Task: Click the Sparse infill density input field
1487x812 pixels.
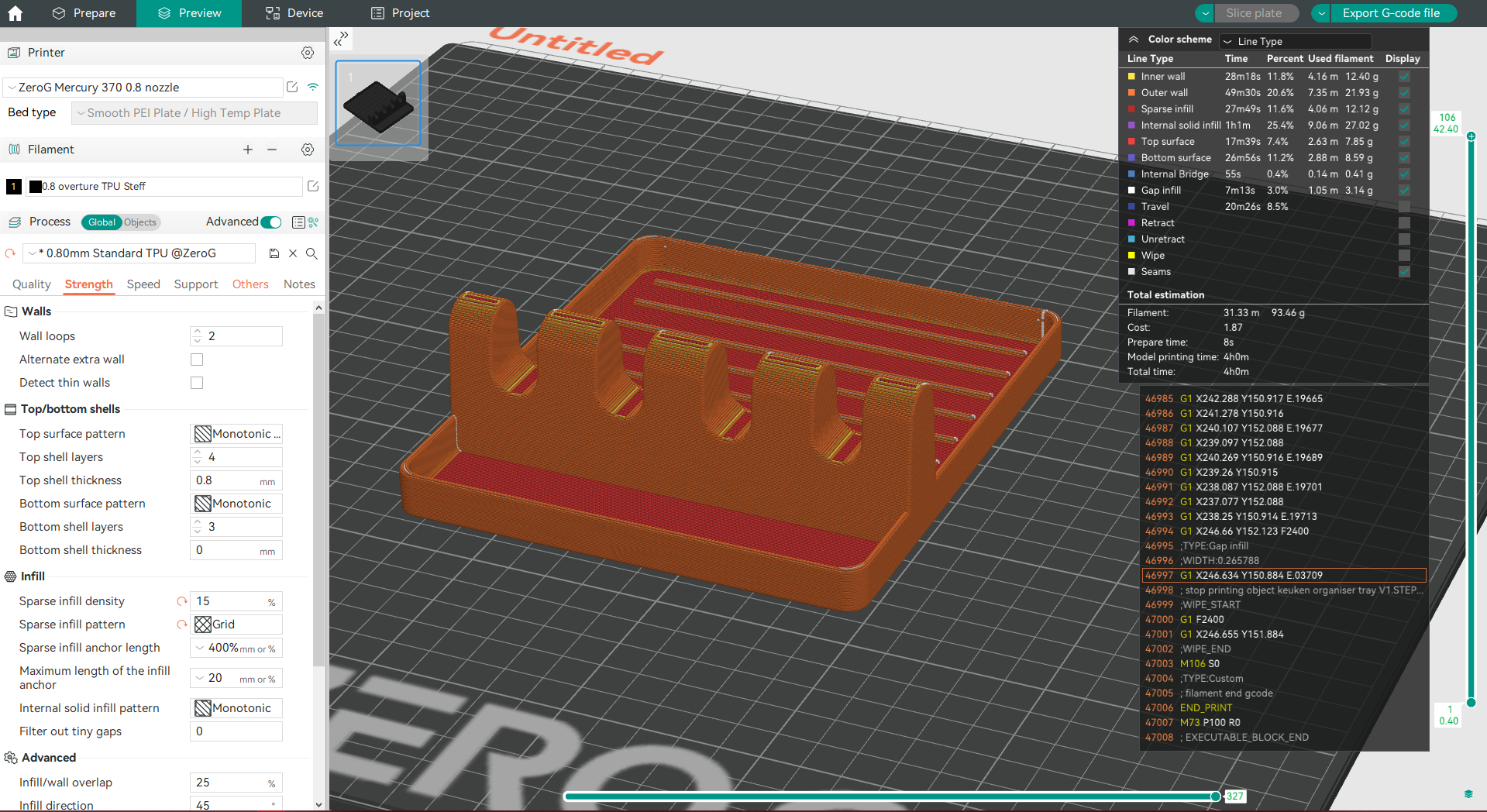Action: tap(236, 601)
